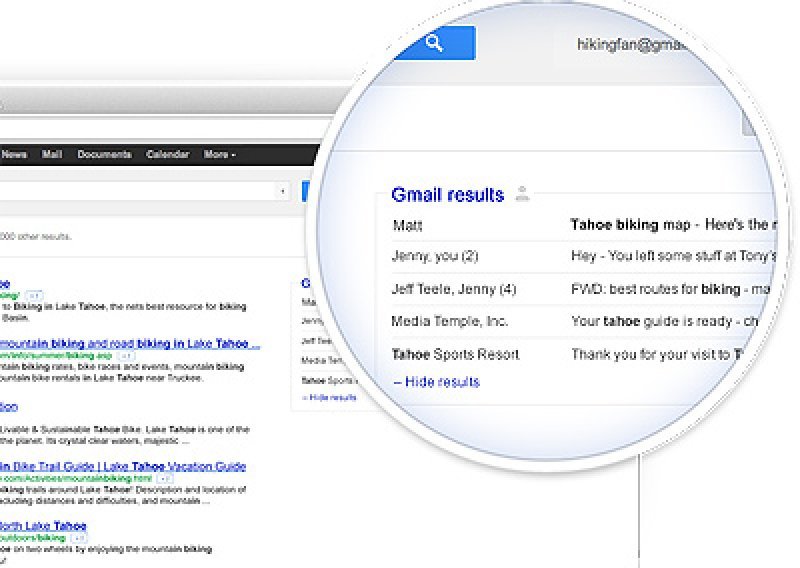Viewport: 800px width, 568px height.
Task: Open Calendar from the navigation bar
Action: 167,154
